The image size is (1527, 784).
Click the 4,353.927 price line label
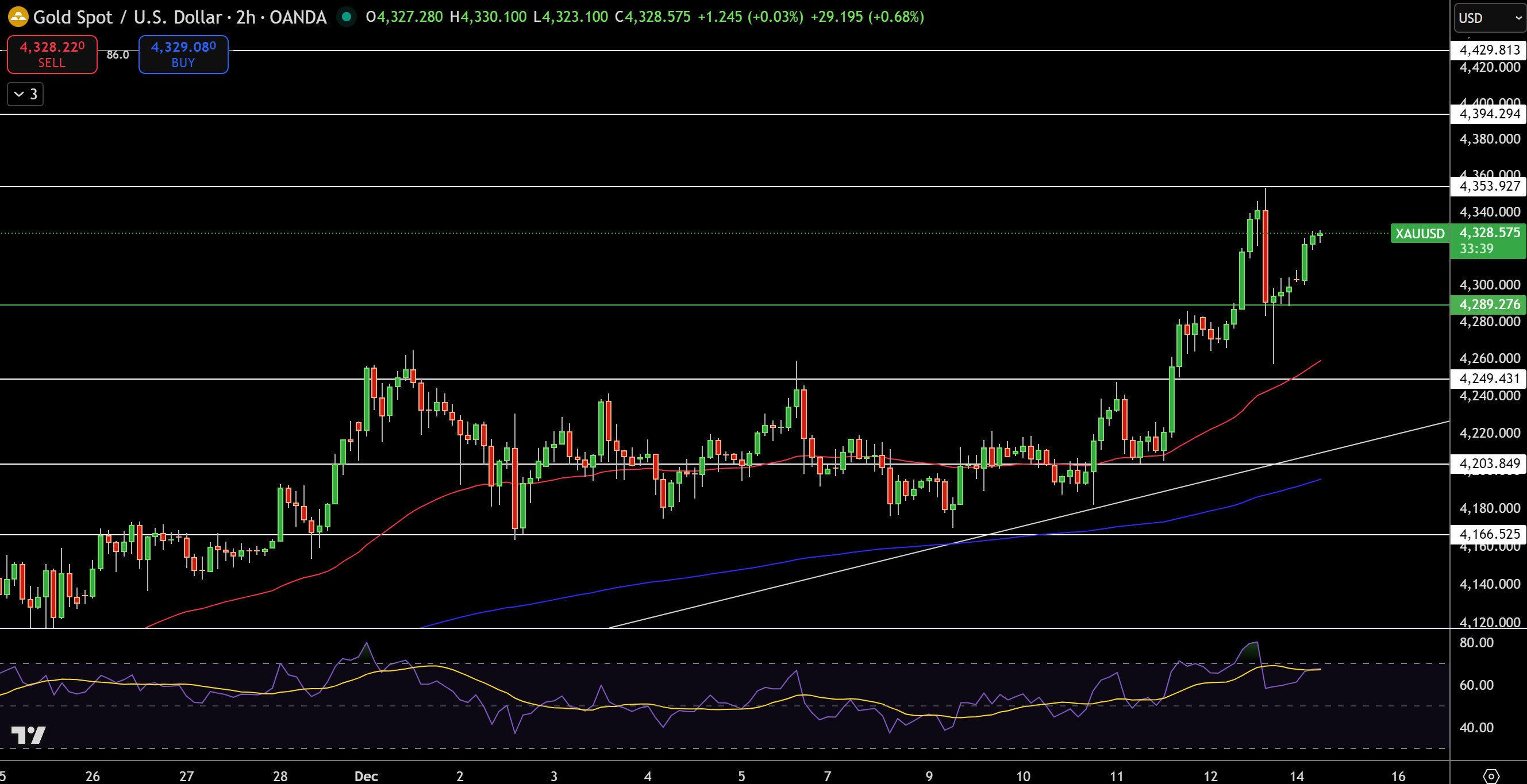[x=1488, y=186]
